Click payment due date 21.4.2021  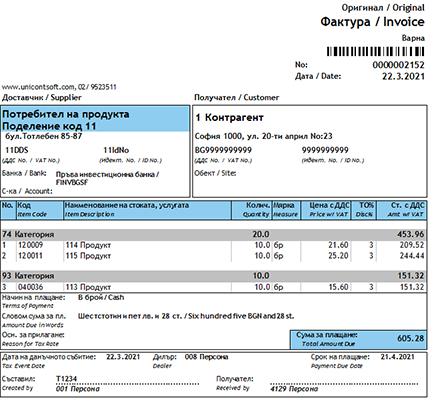pos(397,357)
